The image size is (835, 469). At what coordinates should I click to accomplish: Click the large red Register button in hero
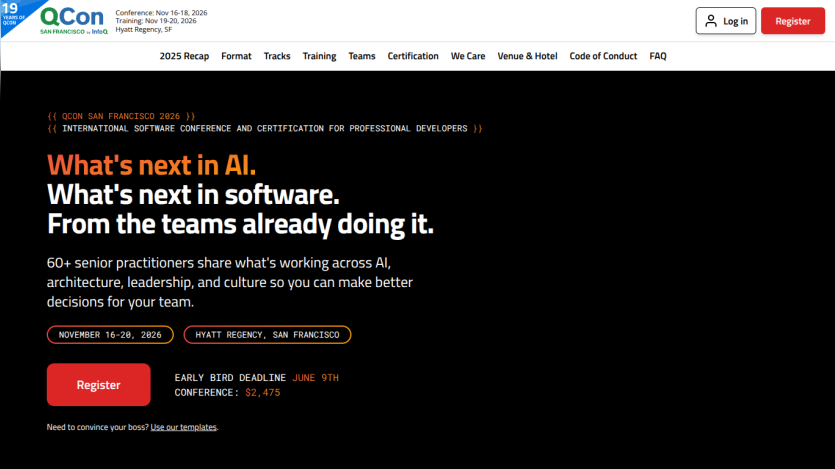point(99,384)
